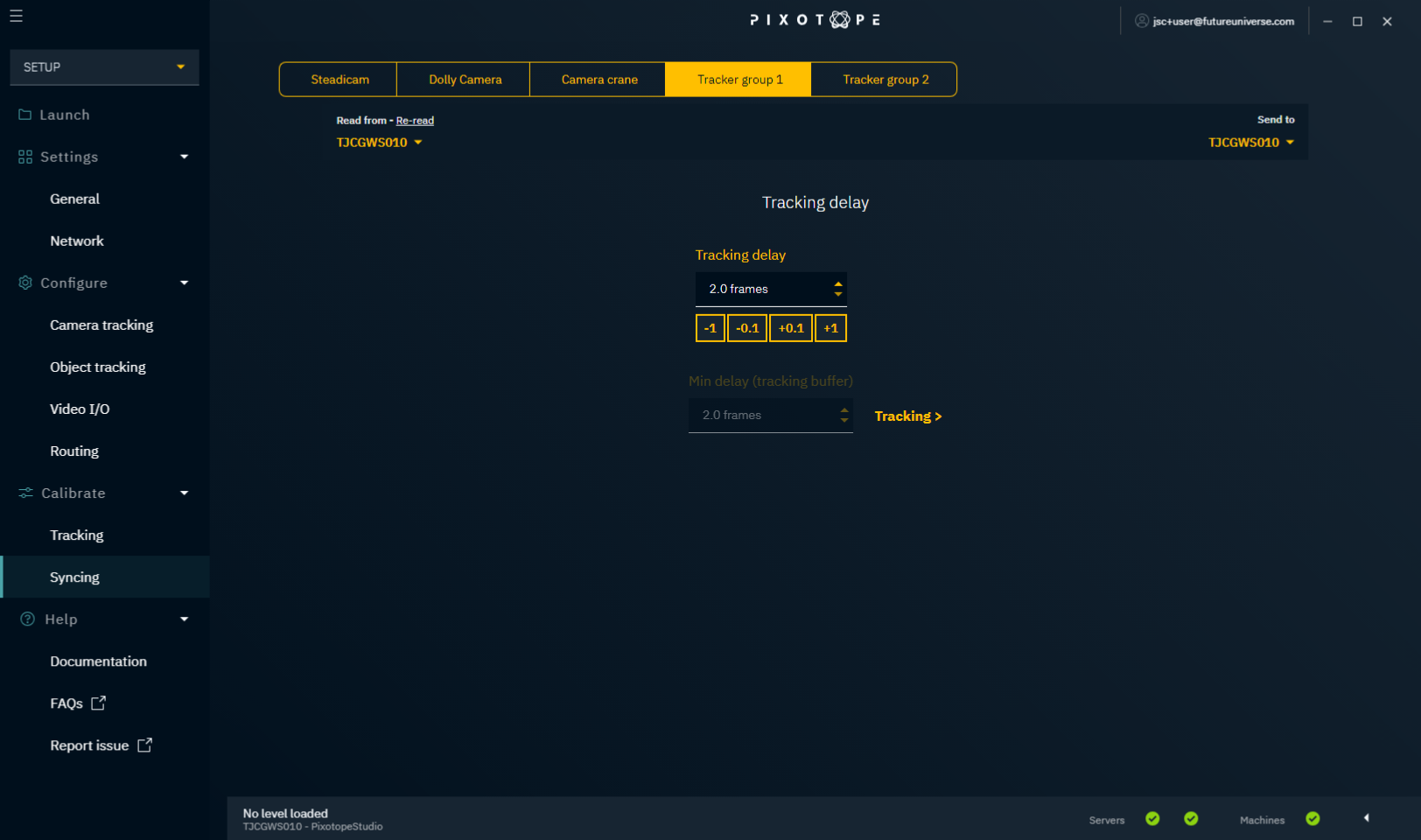Image resolution: width=1421 pixels, height=840 pixels.
Task: Click the hamburger menu icon
Action: coord(16,16)
